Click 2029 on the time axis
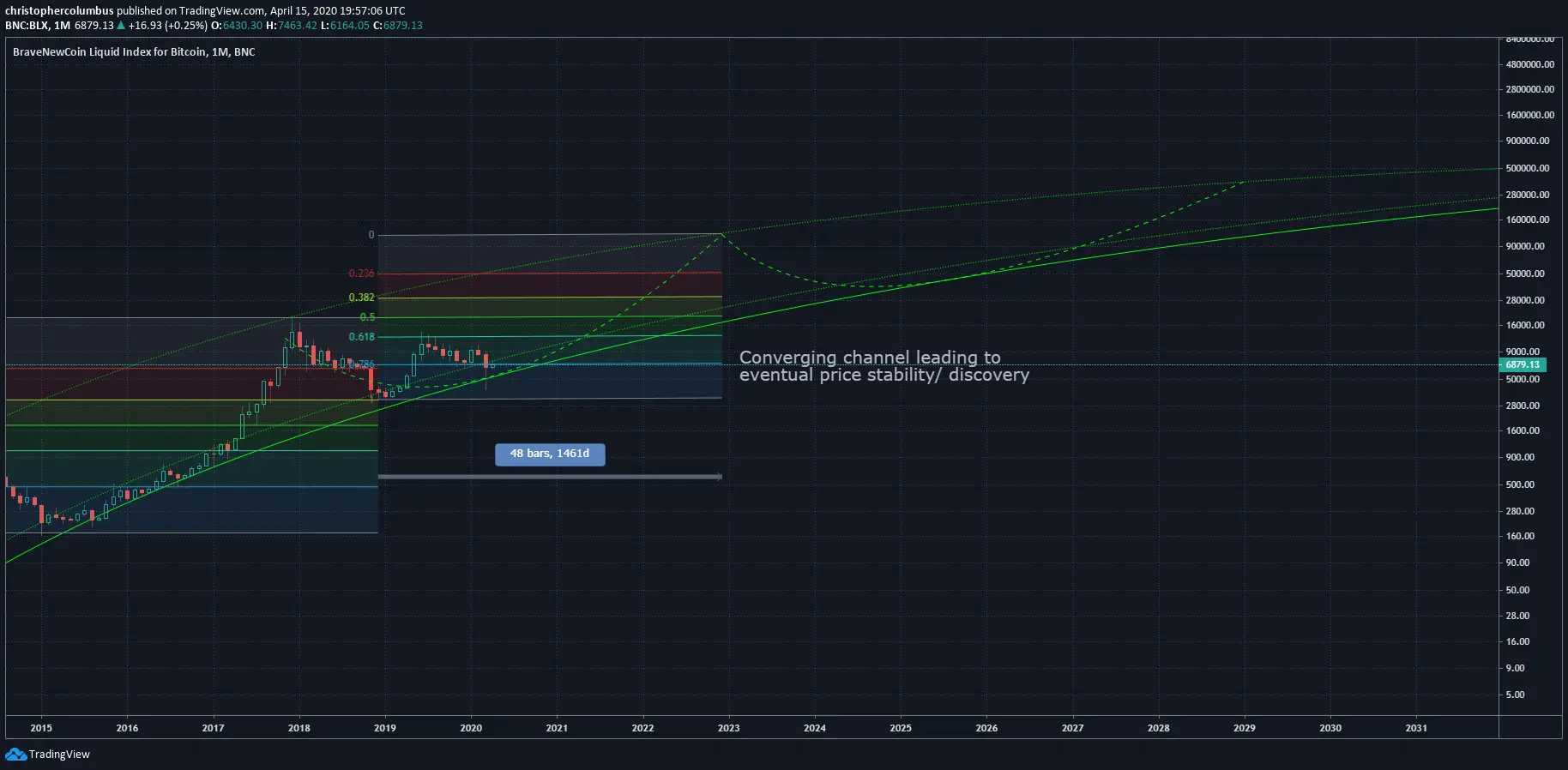This screenshot has height=770, width=1568. 1244,728
